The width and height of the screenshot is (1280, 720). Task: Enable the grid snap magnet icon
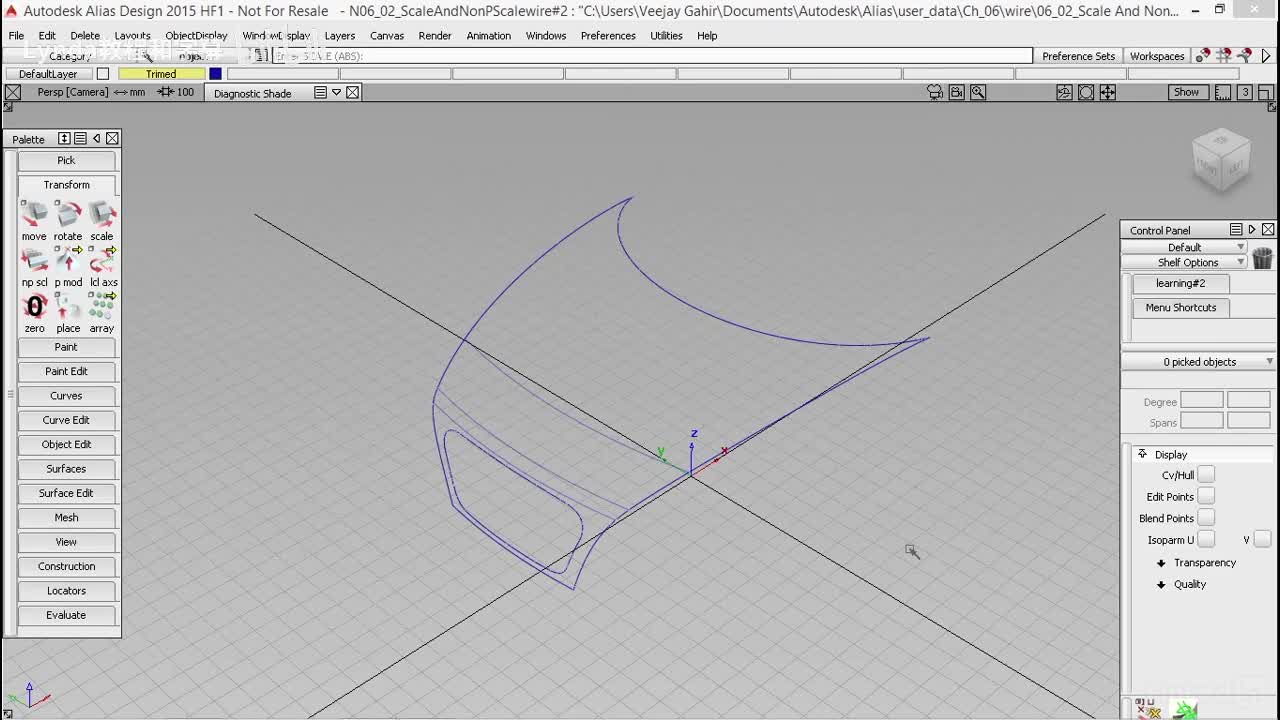[1224, 56]
